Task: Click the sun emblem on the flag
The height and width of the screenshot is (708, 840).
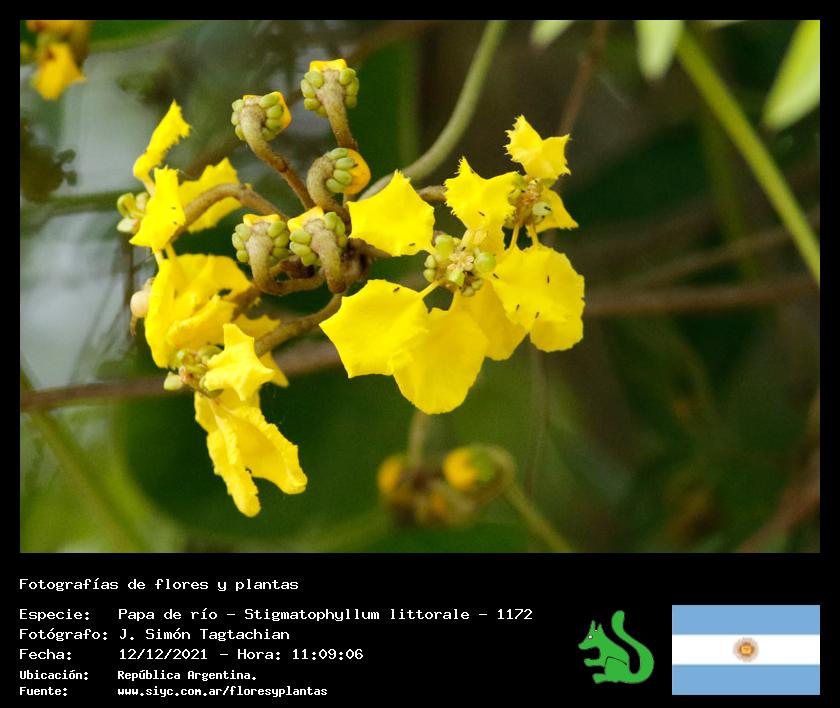Action: point(745,649)
